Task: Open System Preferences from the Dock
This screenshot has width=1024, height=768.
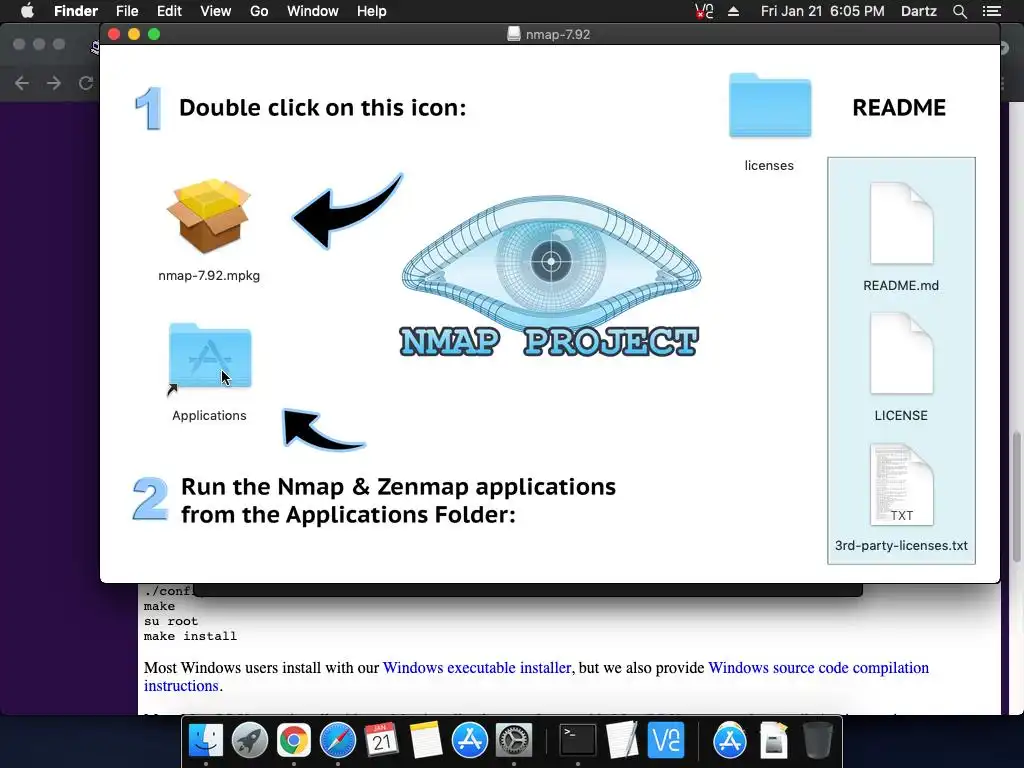Action: (514, 740)
